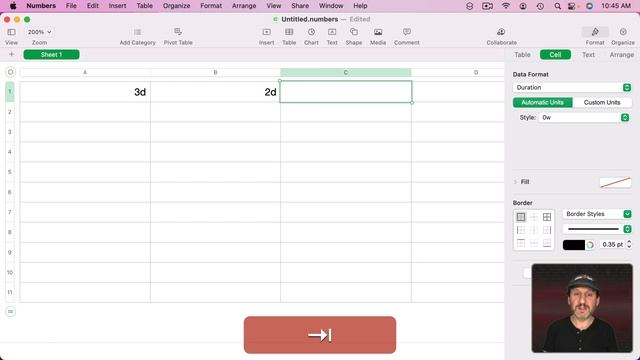
Task: Add a Comment from the toolbar
Action: [407, 32]
